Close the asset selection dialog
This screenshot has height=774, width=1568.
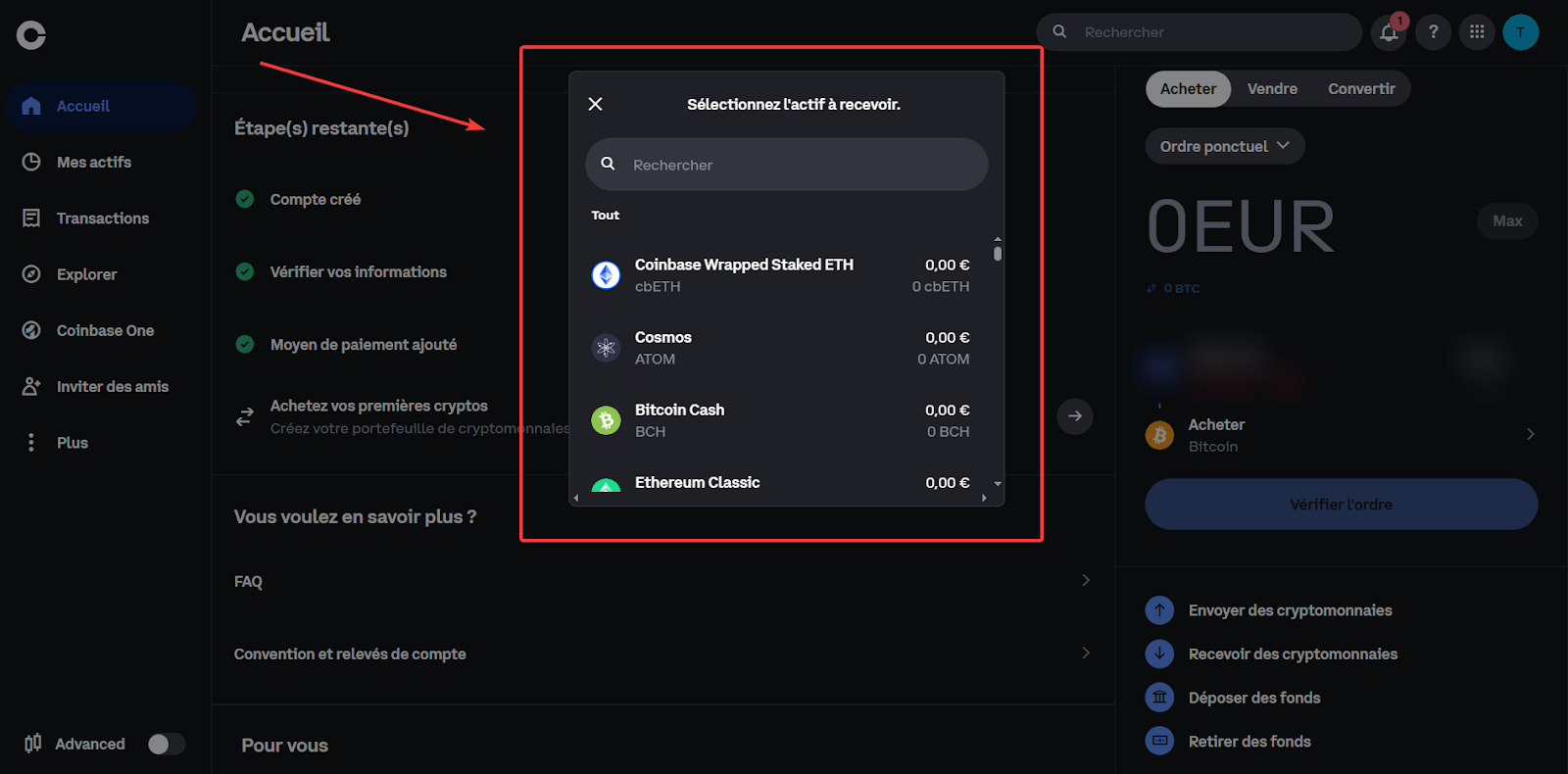pyautogui.click(x=595, y=104)
